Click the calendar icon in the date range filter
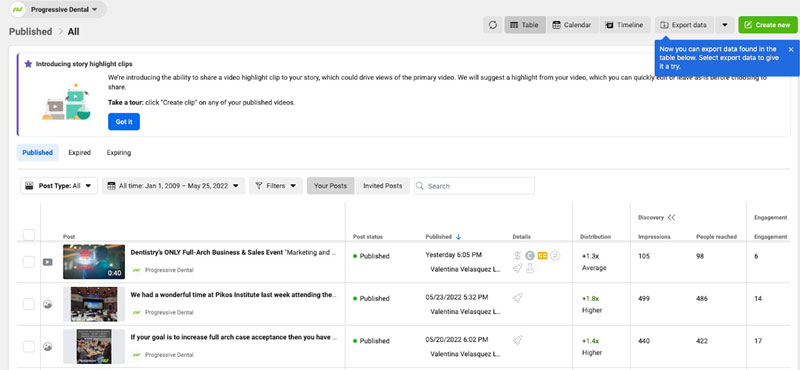Image resolution: width=800 pixels, height=370 pixels. click(x=111, y=186)
